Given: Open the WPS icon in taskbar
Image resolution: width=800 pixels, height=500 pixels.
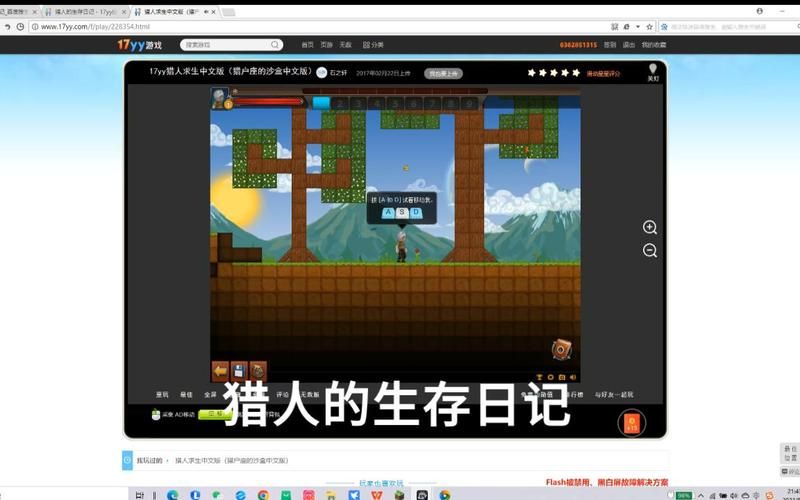Looking at the screenshot, I should point(377,495).
